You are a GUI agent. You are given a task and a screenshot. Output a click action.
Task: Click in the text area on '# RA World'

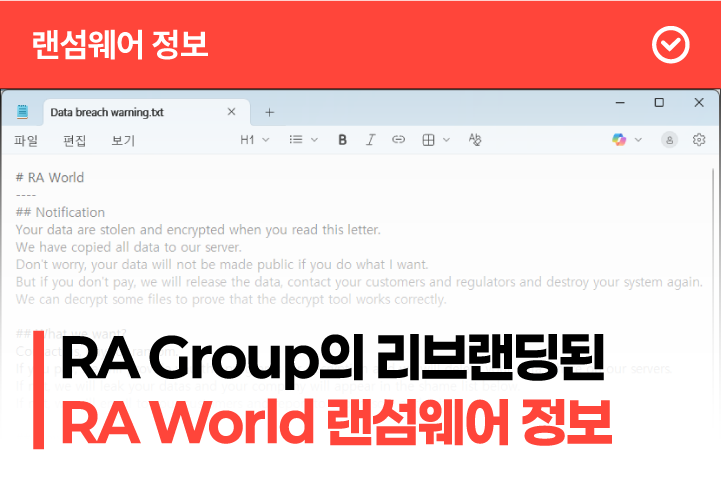pos(50,178)
